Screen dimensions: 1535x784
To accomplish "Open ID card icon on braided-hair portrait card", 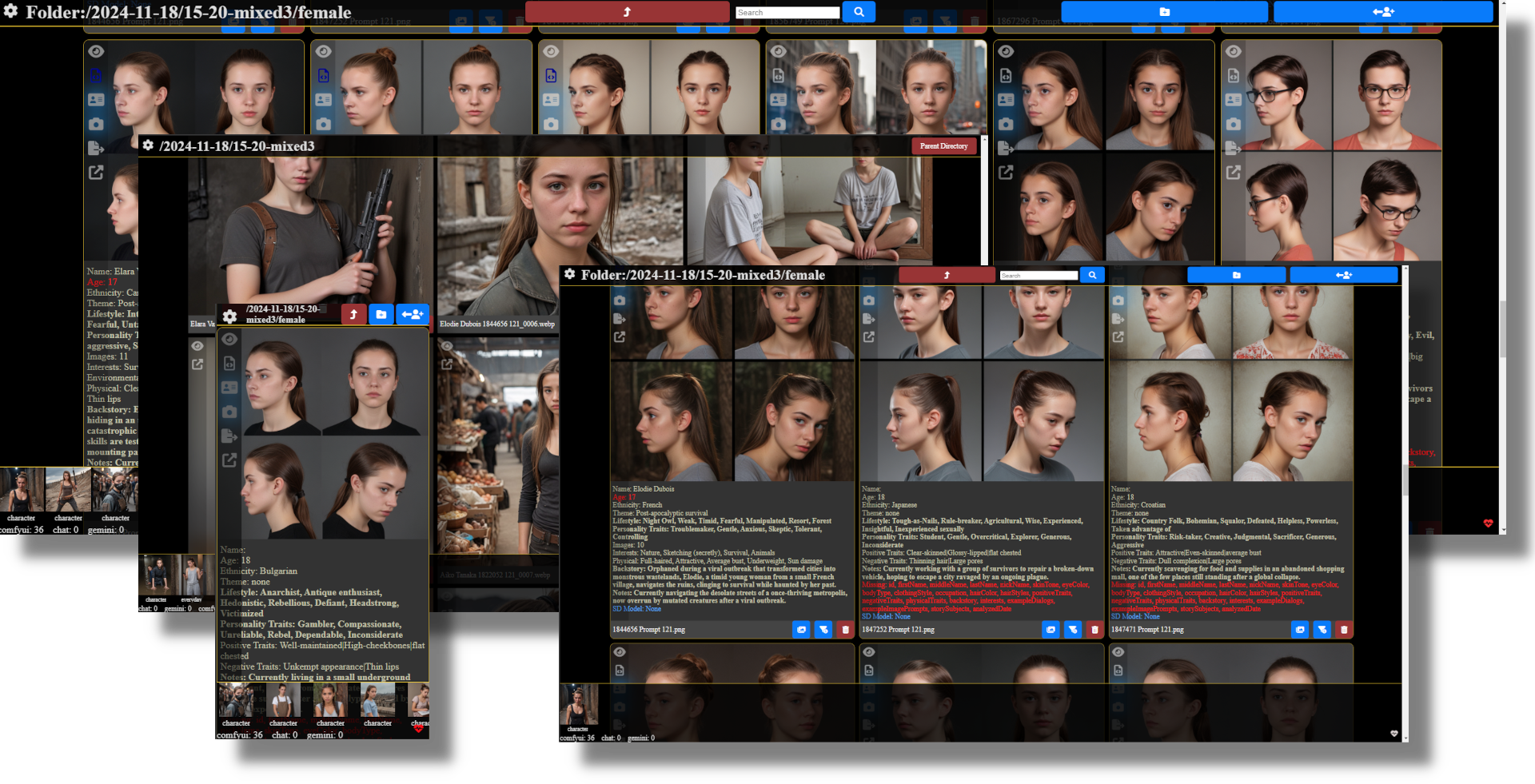I will pos(551,100).
